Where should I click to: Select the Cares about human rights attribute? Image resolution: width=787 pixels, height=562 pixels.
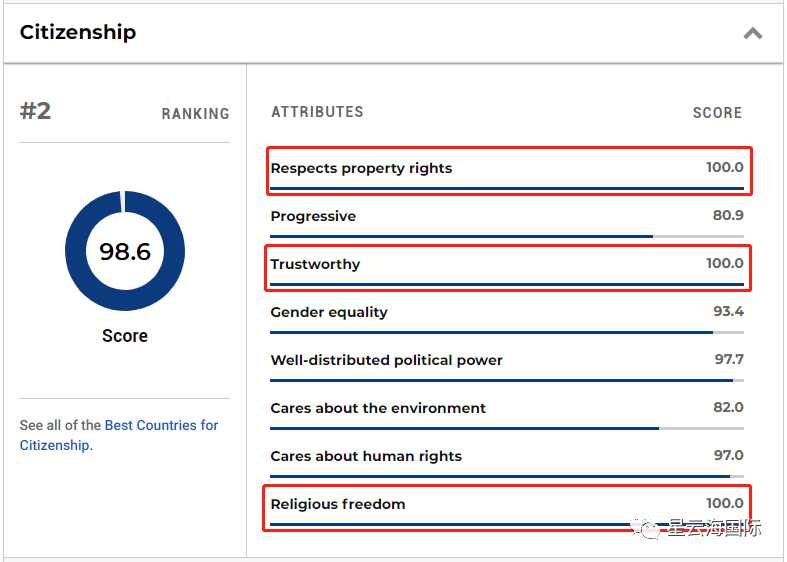pyautogui.click(x=366, y=456)
